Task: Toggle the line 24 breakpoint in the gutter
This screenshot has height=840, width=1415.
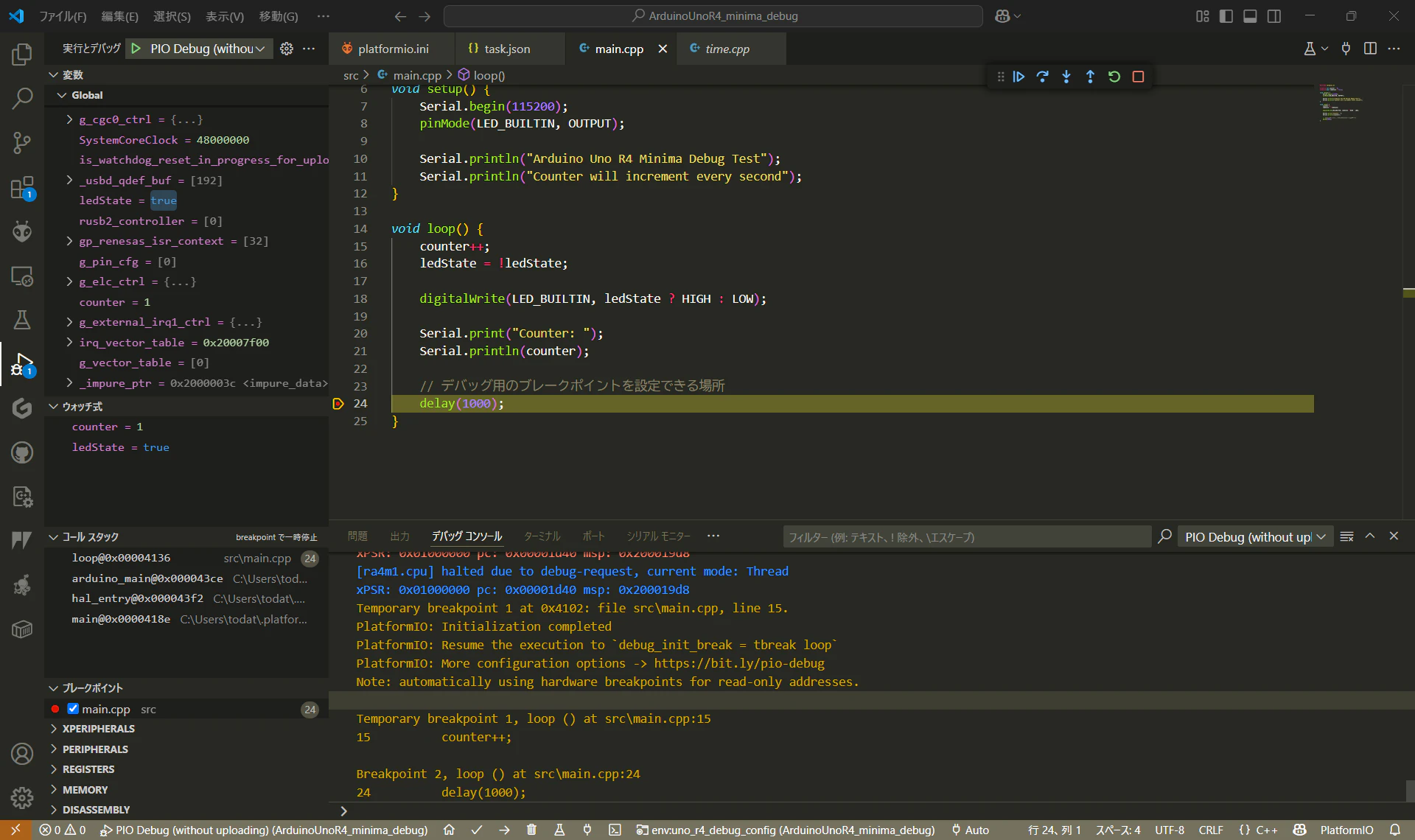Action: (x=338, y=404)
